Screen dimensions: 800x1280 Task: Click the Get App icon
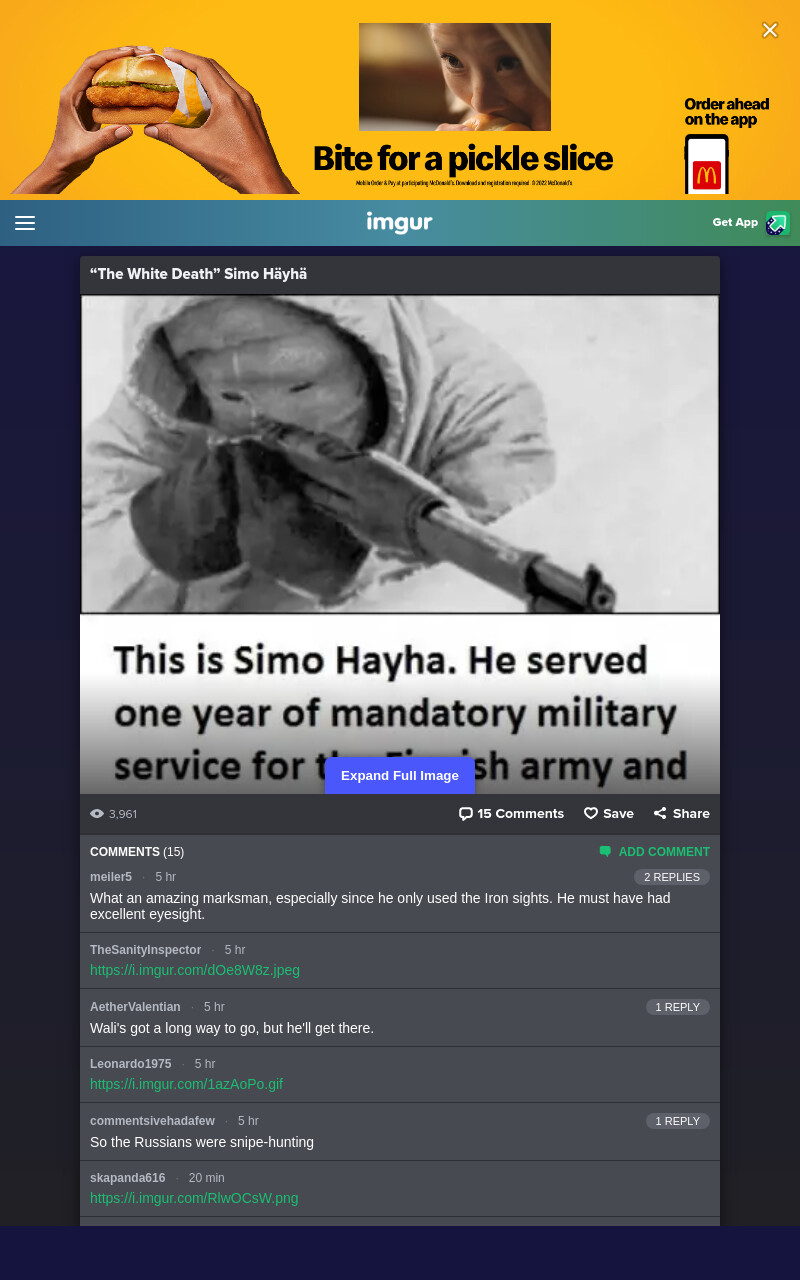[777, 223]
